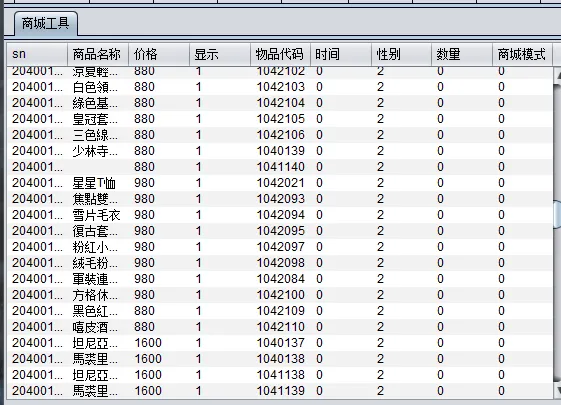Select the 少林寺 product name cell
The width and height of the screenshot is (561, 405).
98,151
